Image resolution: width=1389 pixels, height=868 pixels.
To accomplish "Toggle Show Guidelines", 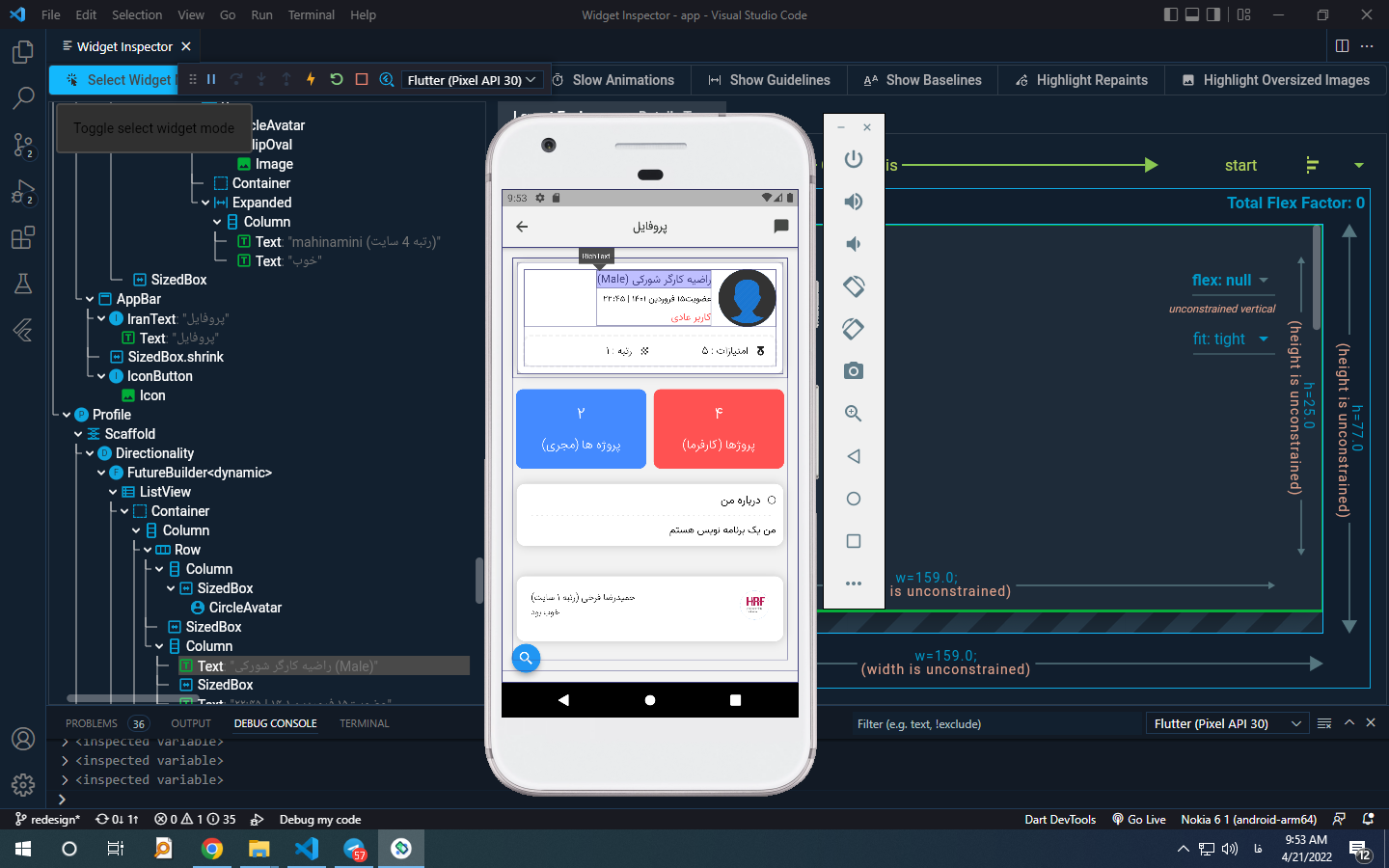I will [769, 80].
